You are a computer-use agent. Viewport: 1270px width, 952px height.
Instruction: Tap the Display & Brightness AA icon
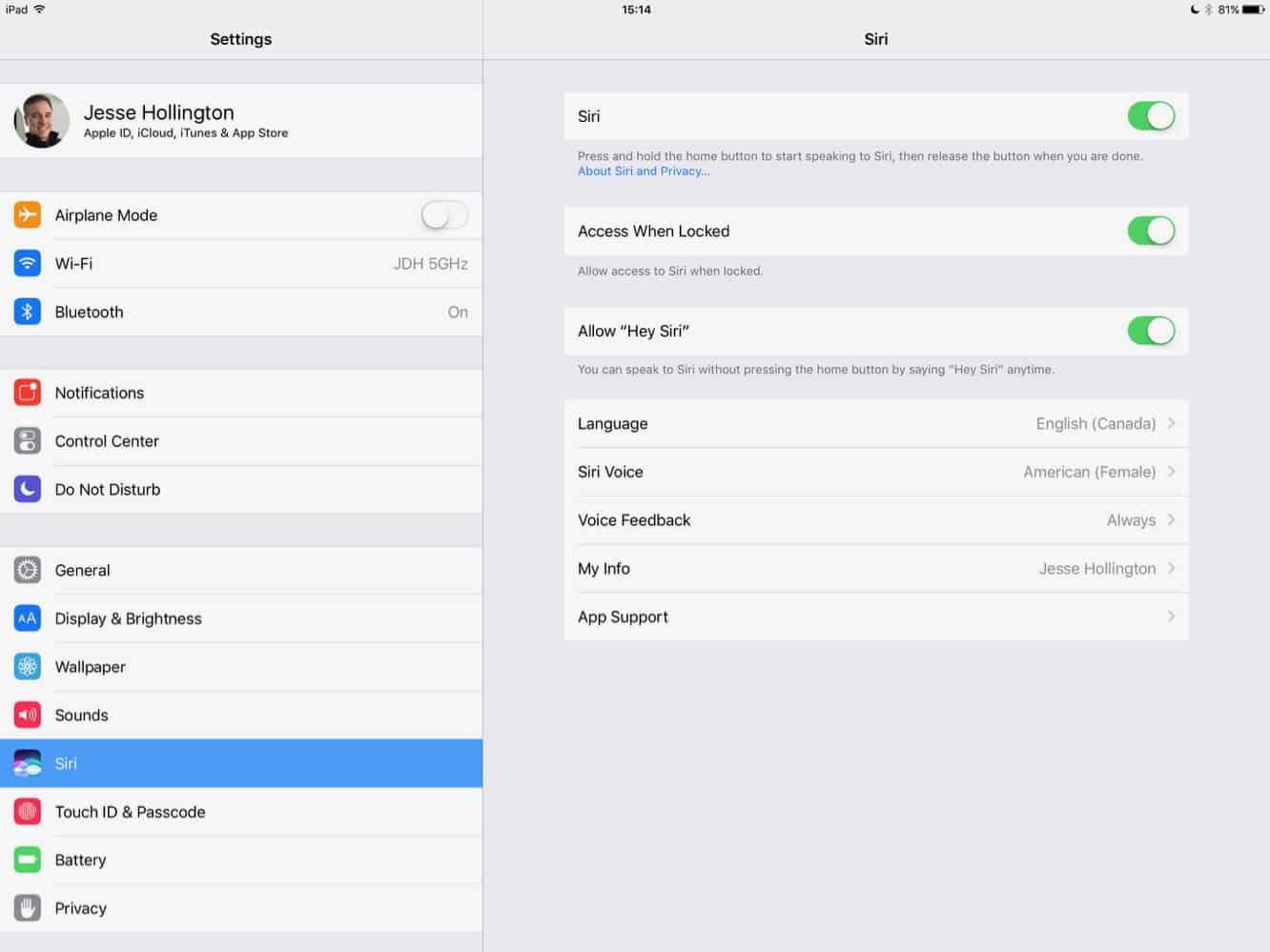[28, 618]
